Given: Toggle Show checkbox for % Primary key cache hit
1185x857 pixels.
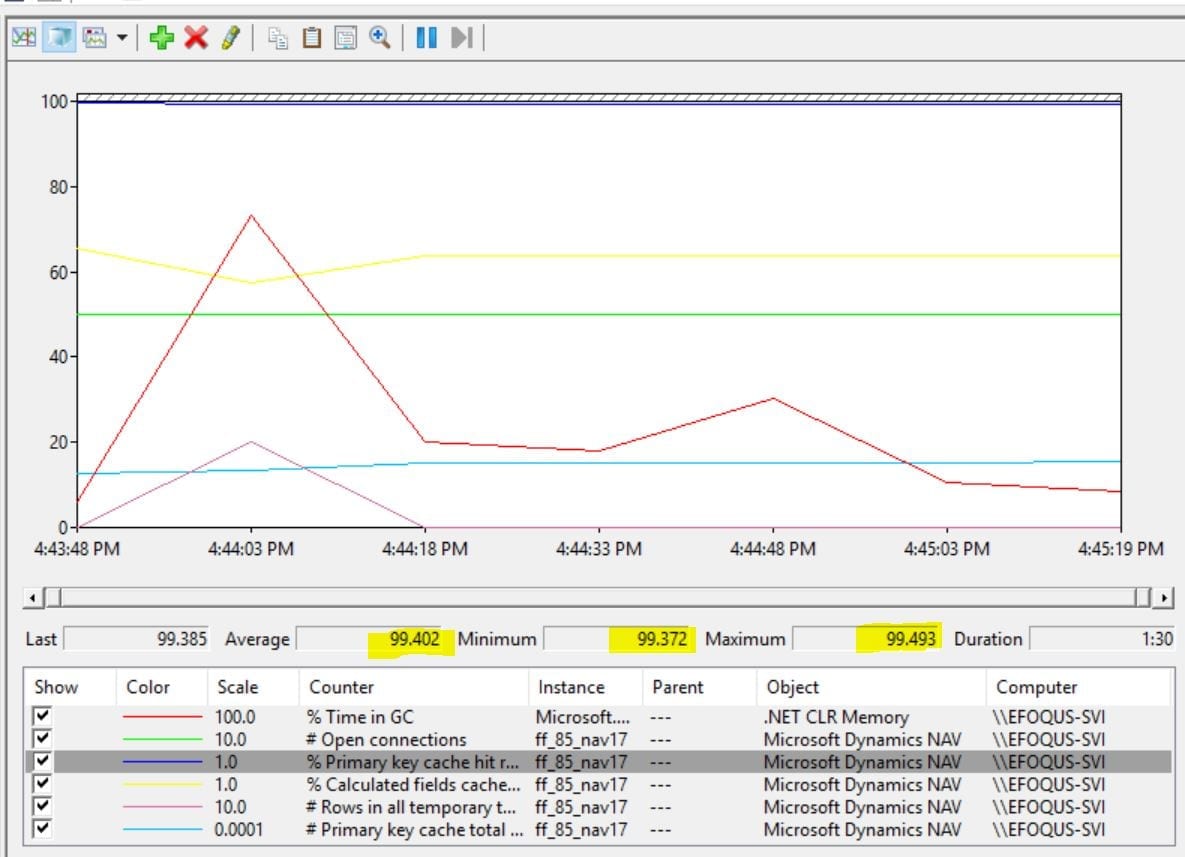Looking at the screenshot, I should click(42, 761).
